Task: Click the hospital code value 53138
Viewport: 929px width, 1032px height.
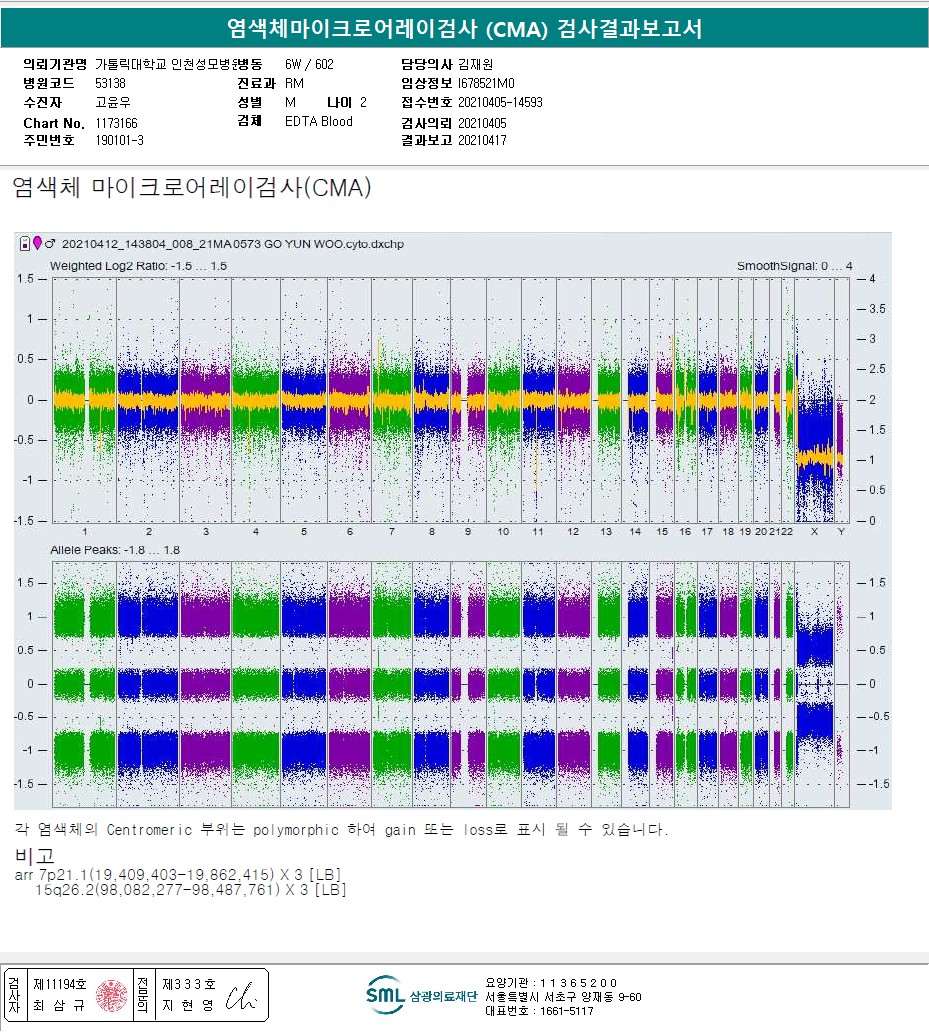Action: pos(111,84)
